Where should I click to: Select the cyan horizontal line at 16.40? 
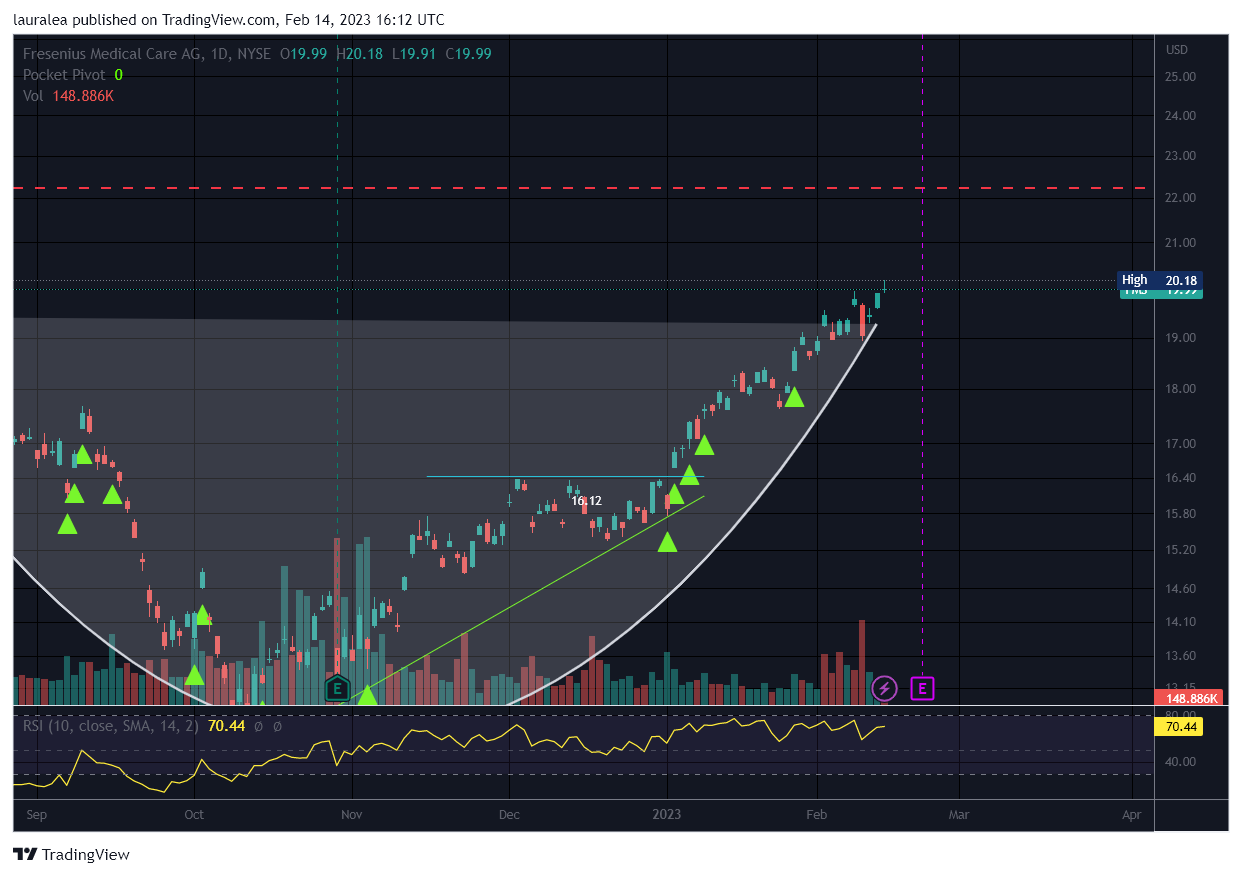(x=565, y=476)
